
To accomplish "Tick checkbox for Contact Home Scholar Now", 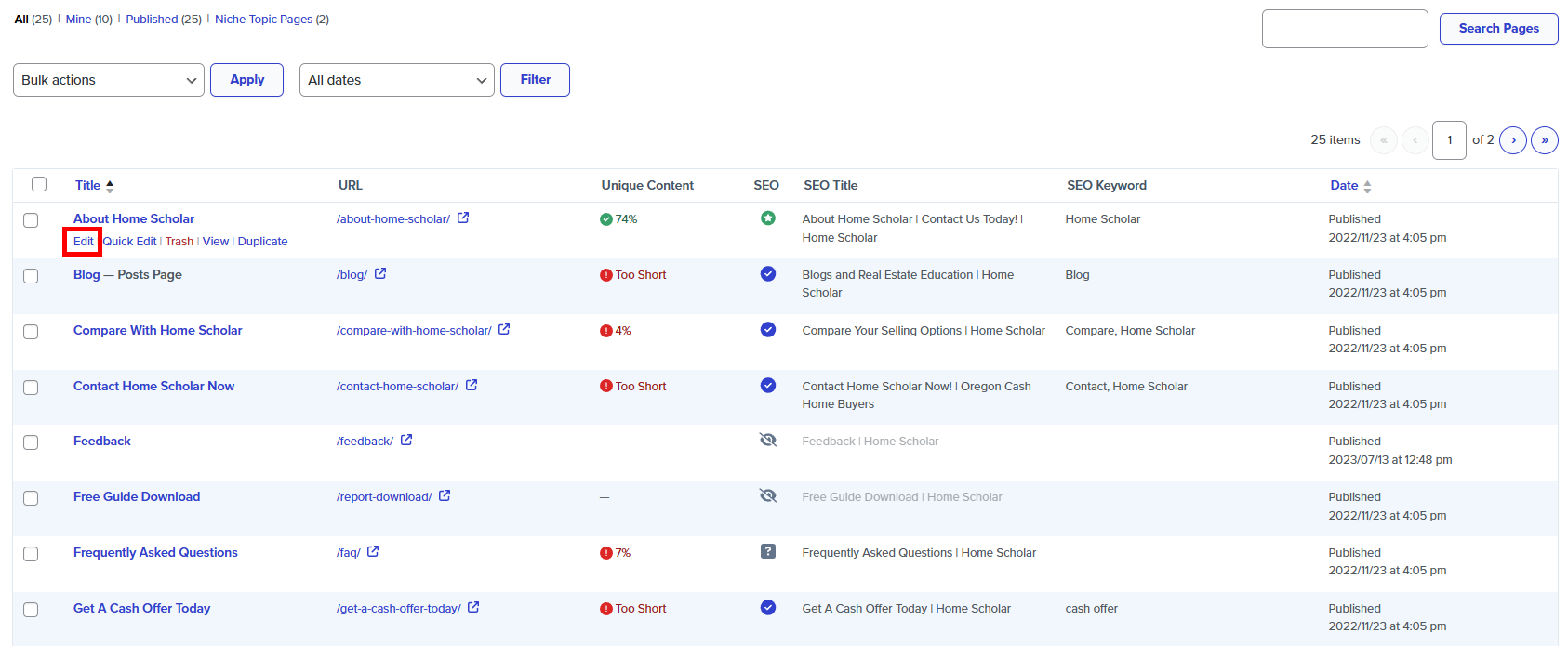I will [31, 388].
